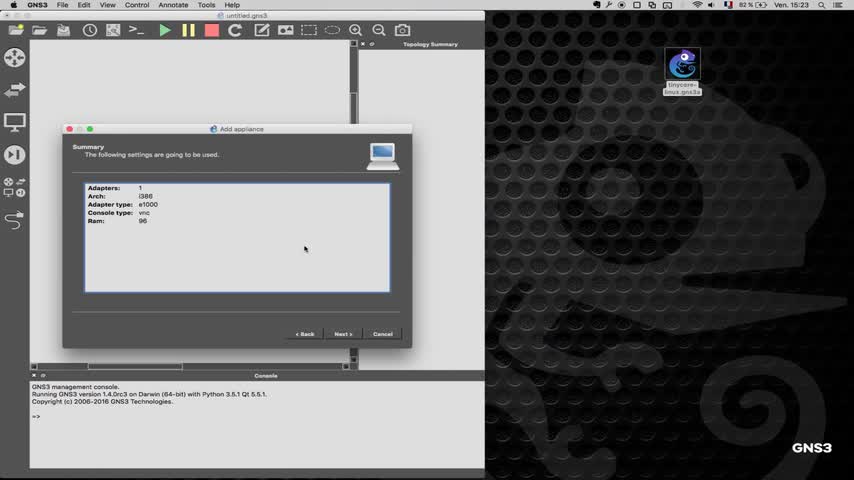
Task: Zoom in on the topology
Action: (356, 30)
